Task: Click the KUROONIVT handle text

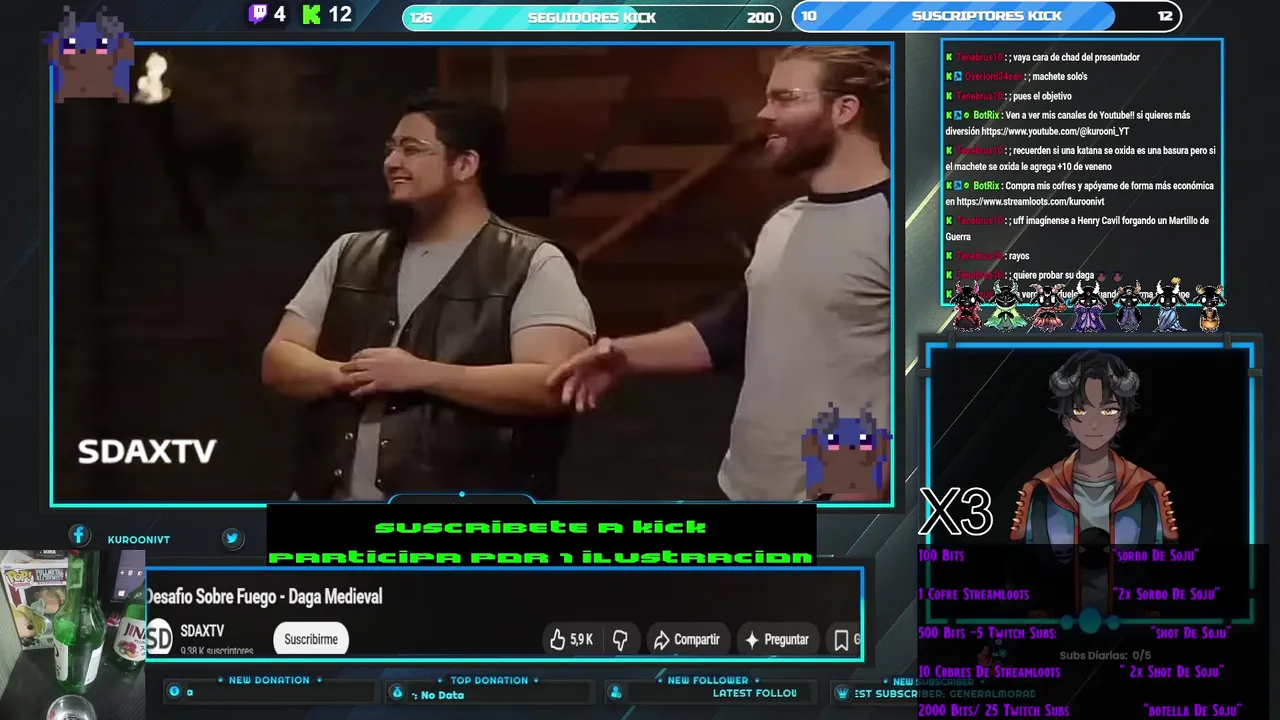Action: click(139, 539)
